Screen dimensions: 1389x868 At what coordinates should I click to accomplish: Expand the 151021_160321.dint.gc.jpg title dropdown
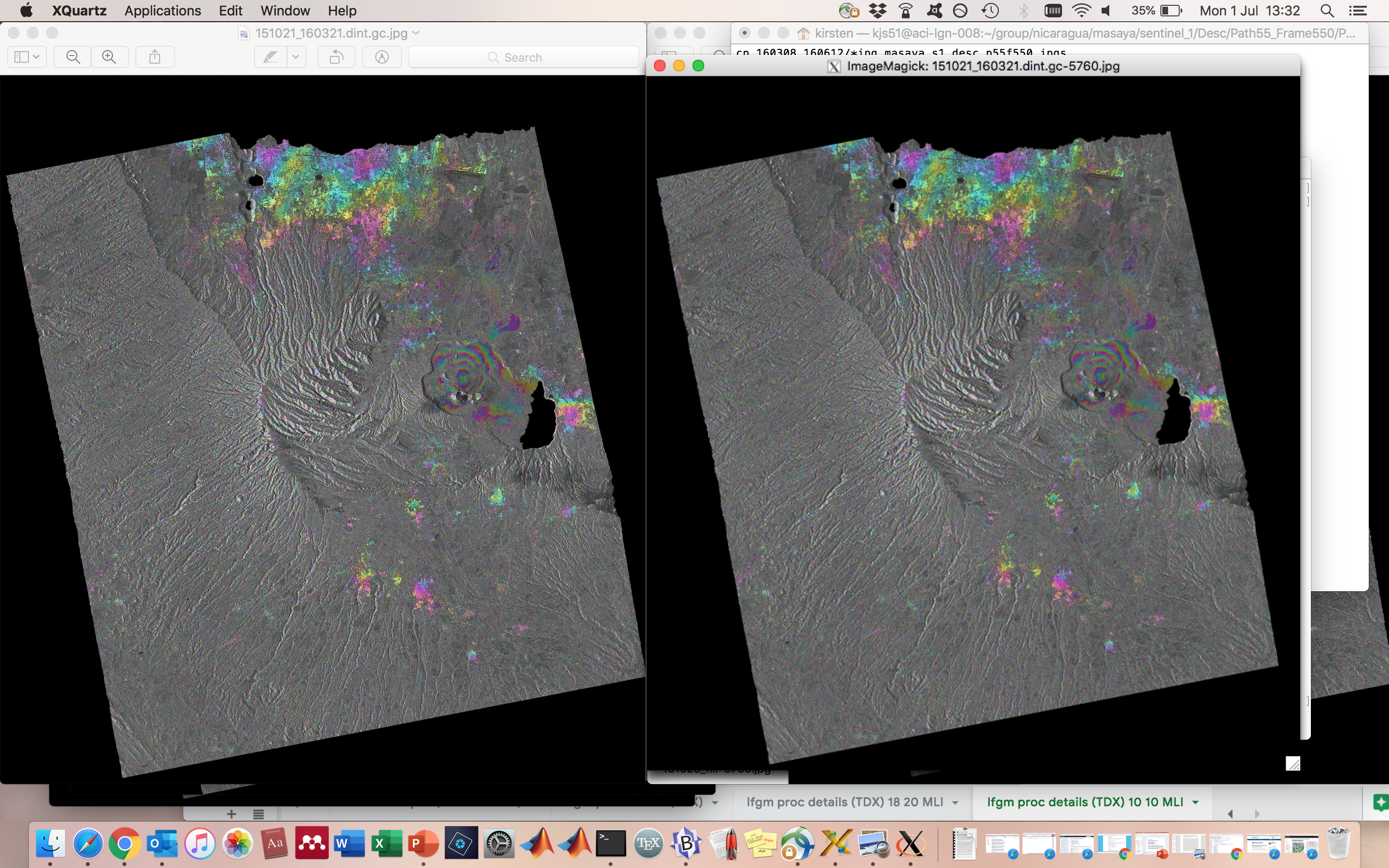coord(417,33)
